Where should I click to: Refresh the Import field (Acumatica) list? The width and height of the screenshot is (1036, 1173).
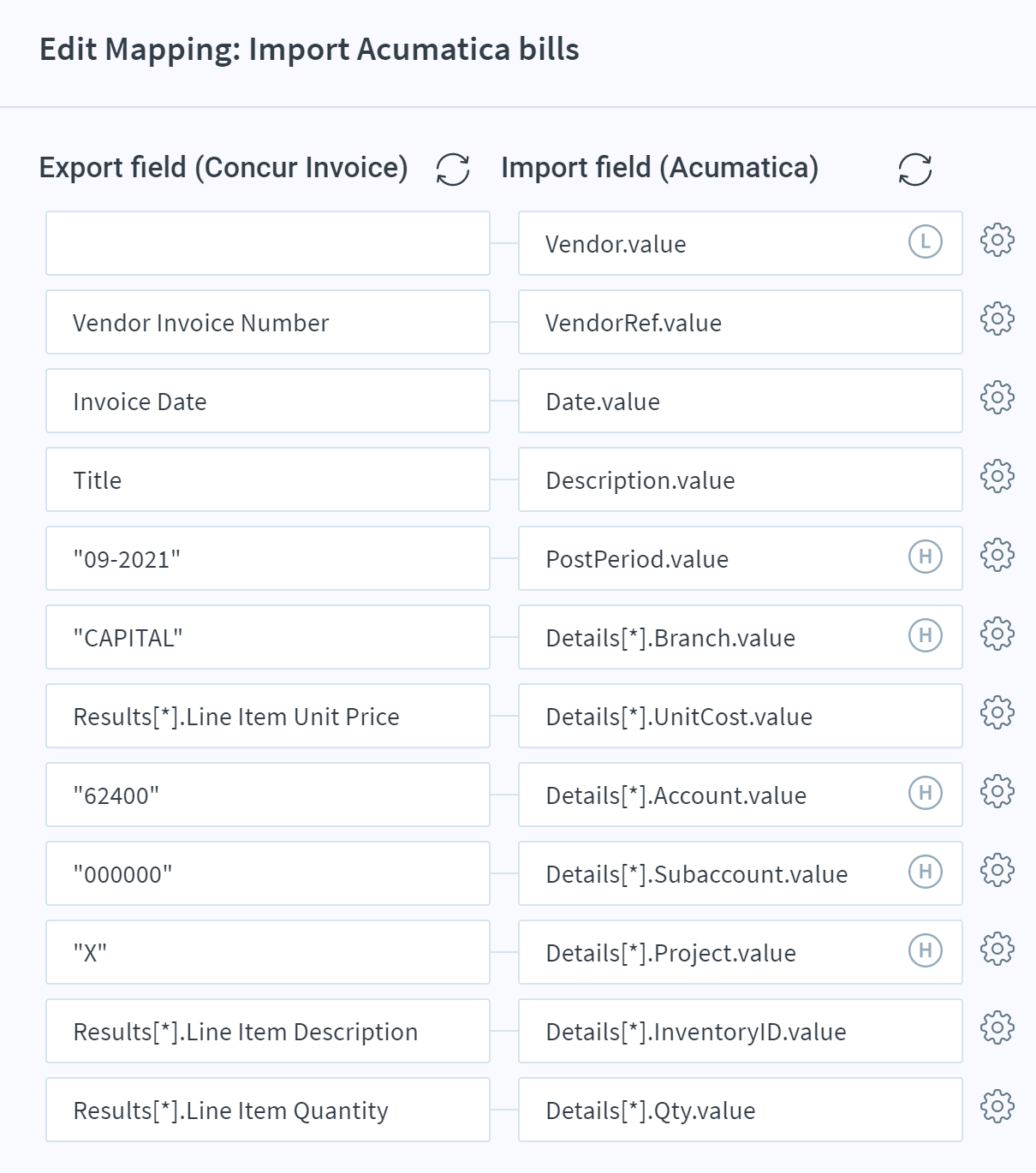(915, 169)
